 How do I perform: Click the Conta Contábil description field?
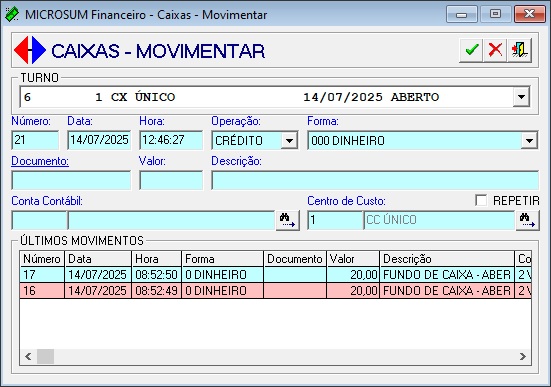171,220
